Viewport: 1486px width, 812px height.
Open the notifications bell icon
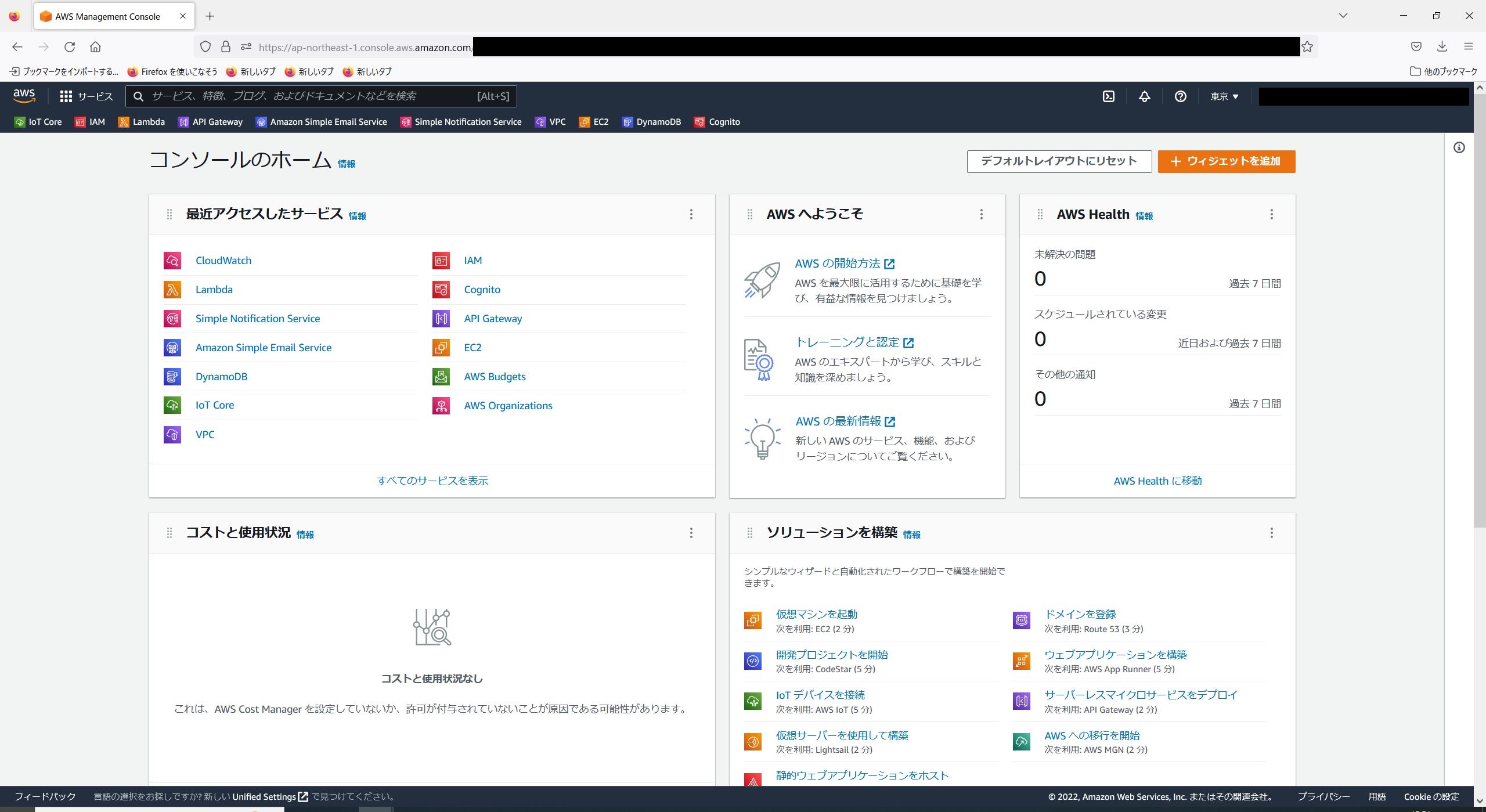[1144, 96]
